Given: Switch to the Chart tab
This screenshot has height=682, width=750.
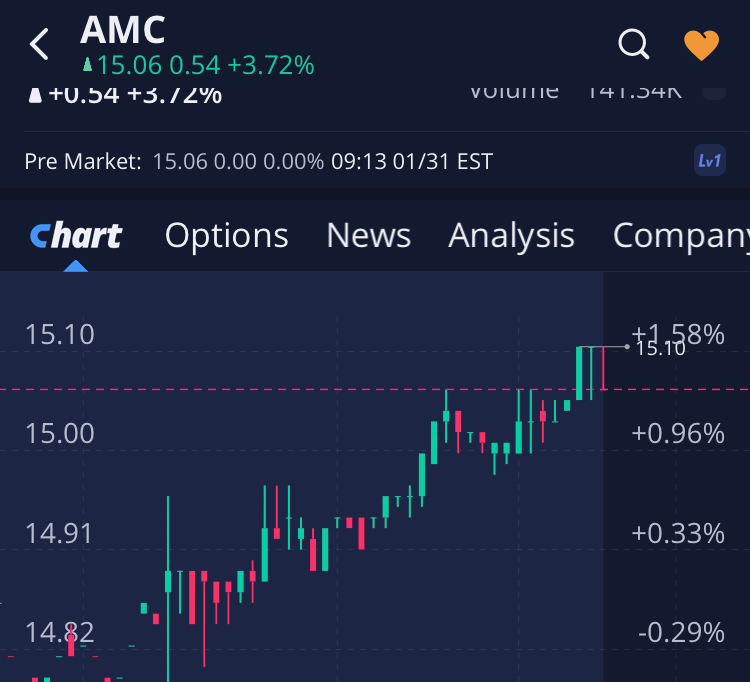Looking at the screenshot, I should (x=76, y=236).
